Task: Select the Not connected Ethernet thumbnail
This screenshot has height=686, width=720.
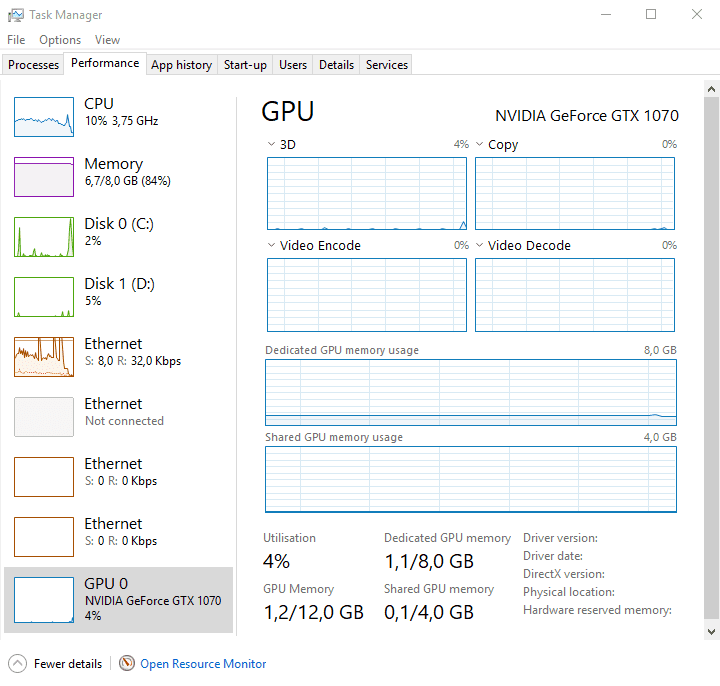Action: tap(44, 417)
